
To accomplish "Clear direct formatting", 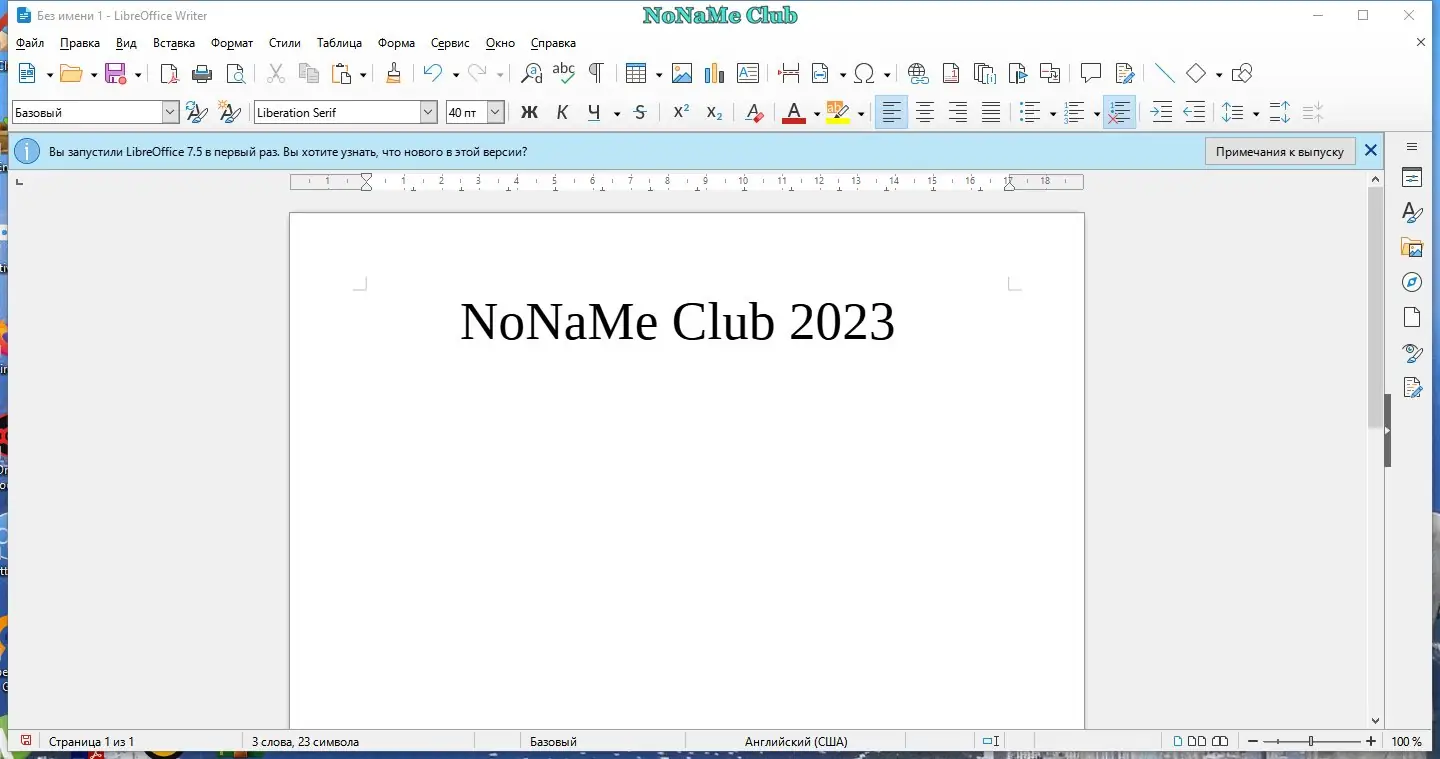I will (755, 113).
